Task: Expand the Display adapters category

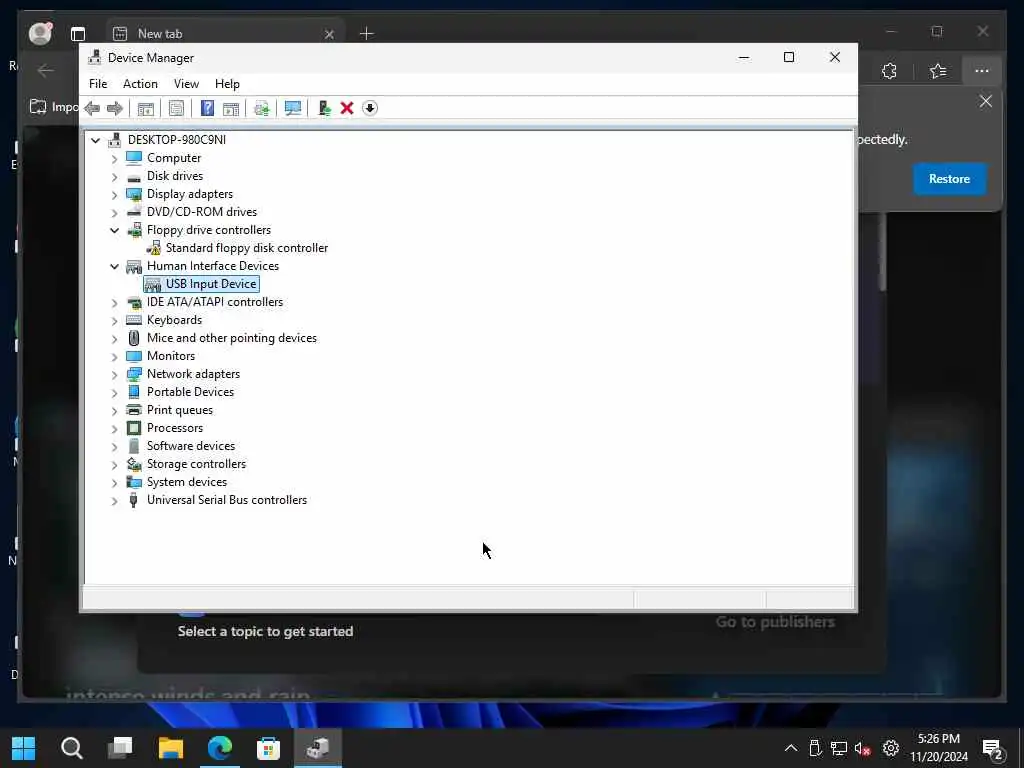Action: 114,195
